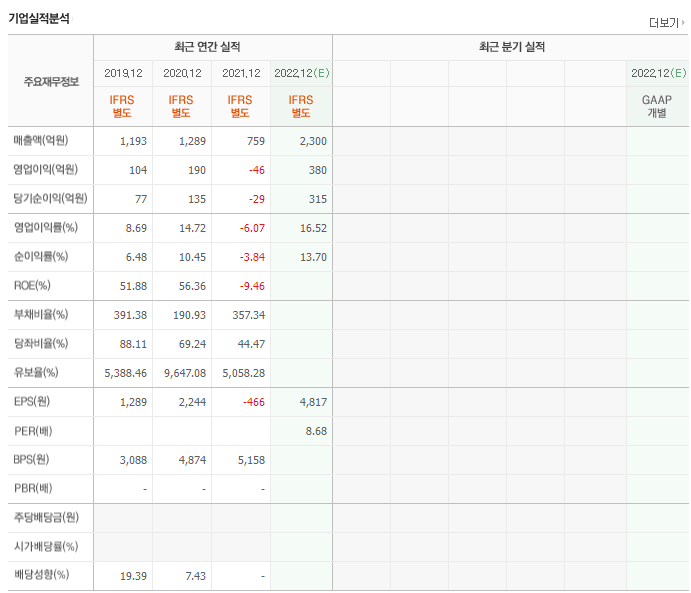Click debt ratio value 190.93
This screenshot has height=593, width=691.
[x=189, y=315]
